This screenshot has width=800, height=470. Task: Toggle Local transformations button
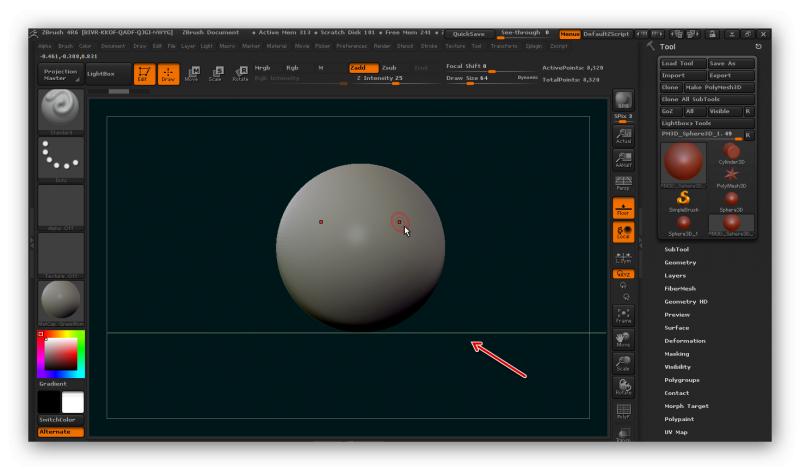[623, 232]
